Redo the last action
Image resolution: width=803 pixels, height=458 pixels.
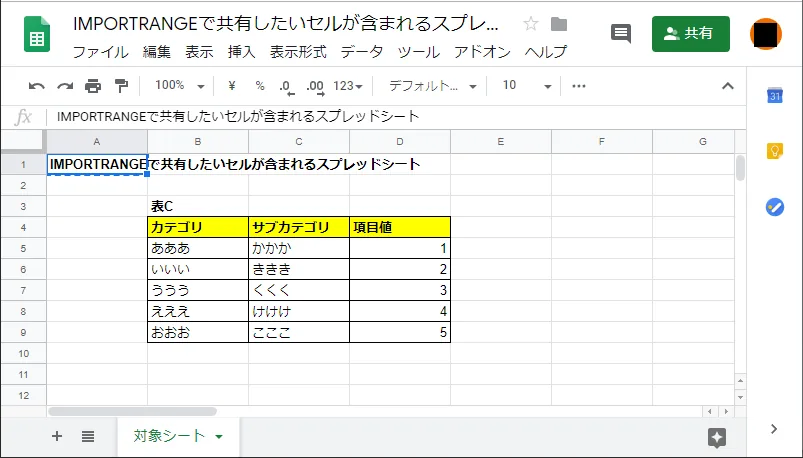pyautogui.click(x=65, y=86)
